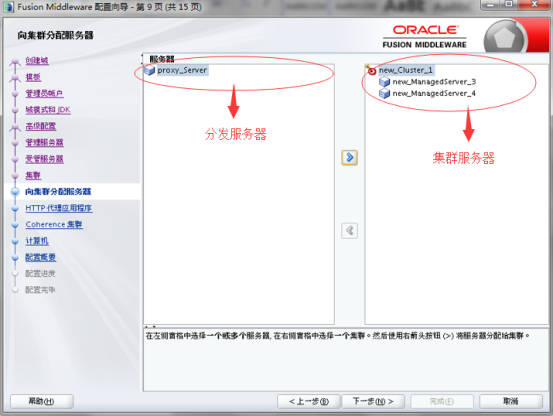Click the new_ManagedServer_3 cube icon
Viewport: 553px width, 416px height.
(384, 82)
